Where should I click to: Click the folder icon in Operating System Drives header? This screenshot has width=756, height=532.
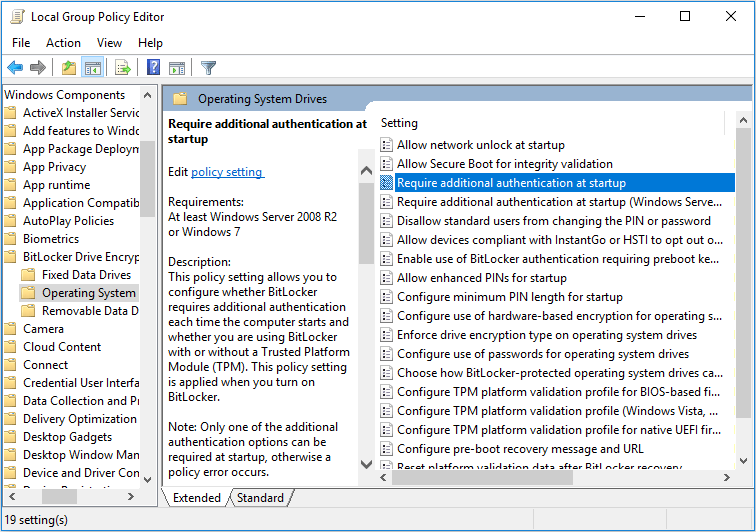[x=180, y=99]
